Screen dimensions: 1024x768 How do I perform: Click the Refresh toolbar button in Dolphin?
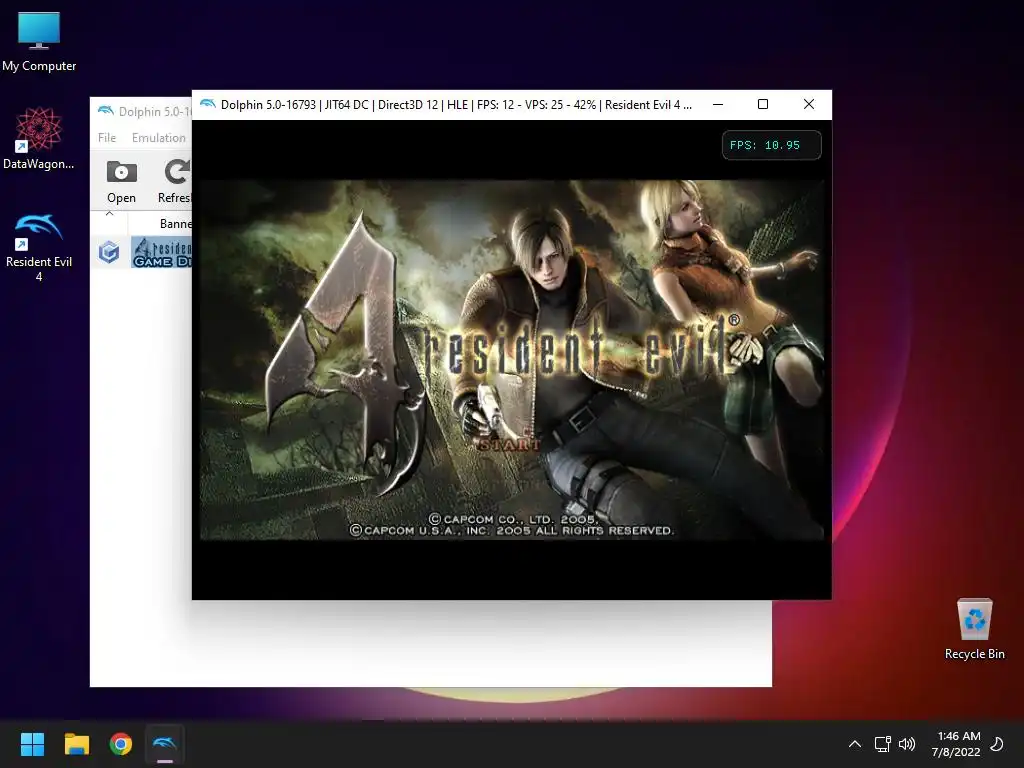click(x=174, y=181)
